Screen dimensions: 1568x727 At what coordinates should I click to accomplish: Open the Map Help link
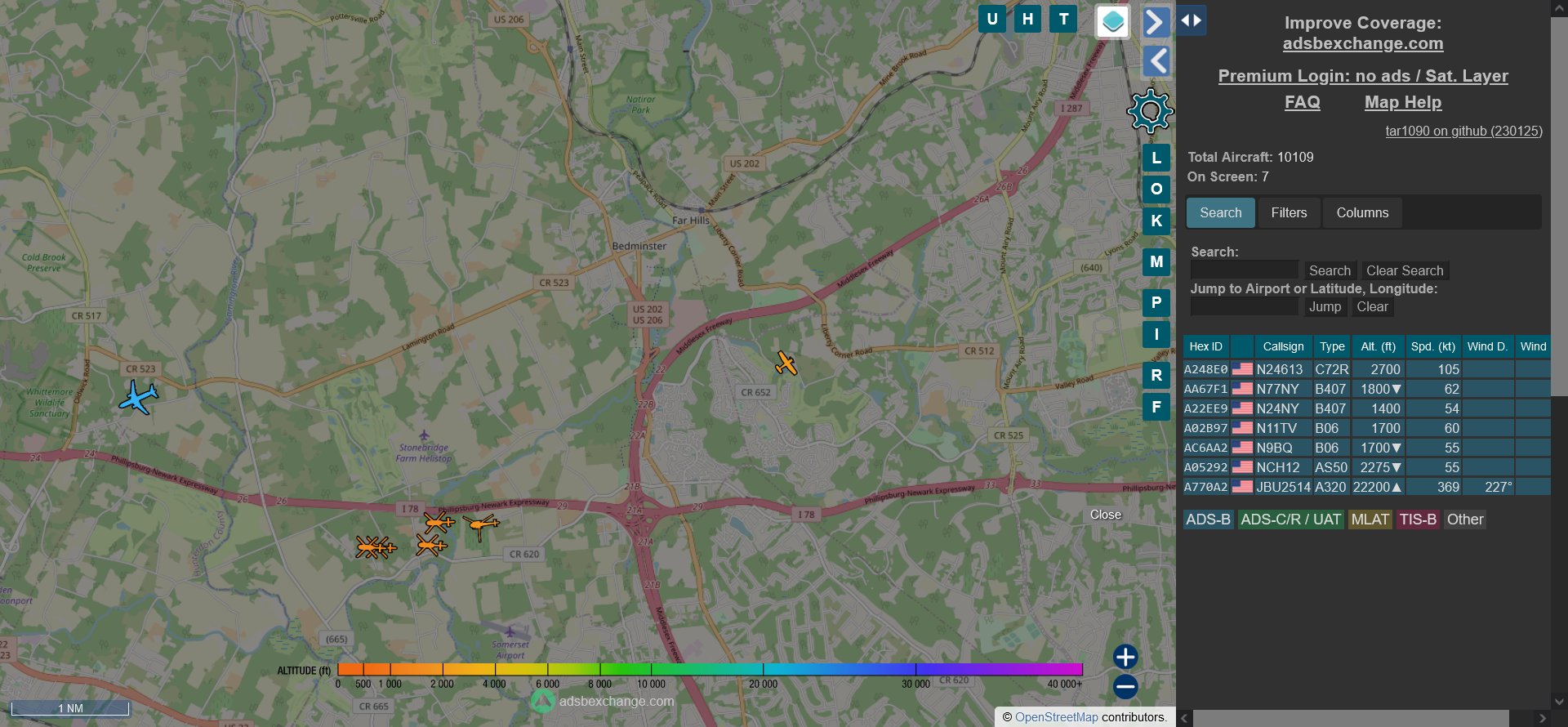click(1403, 102)
